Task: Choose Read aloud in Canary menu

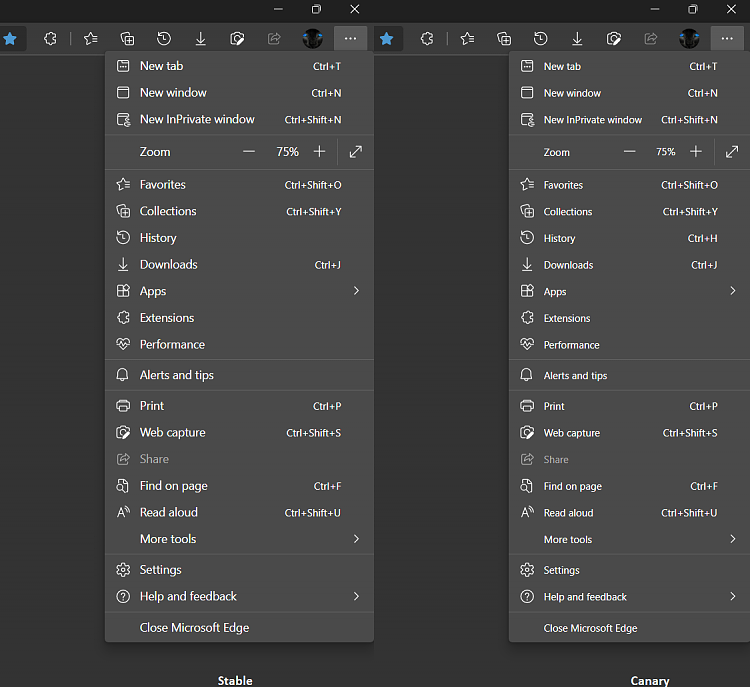Action: point(629,512)
